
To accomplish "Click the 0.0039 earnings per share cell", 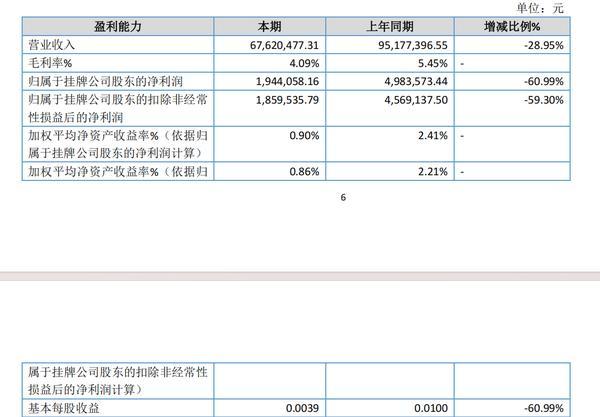I will (301, 408).
